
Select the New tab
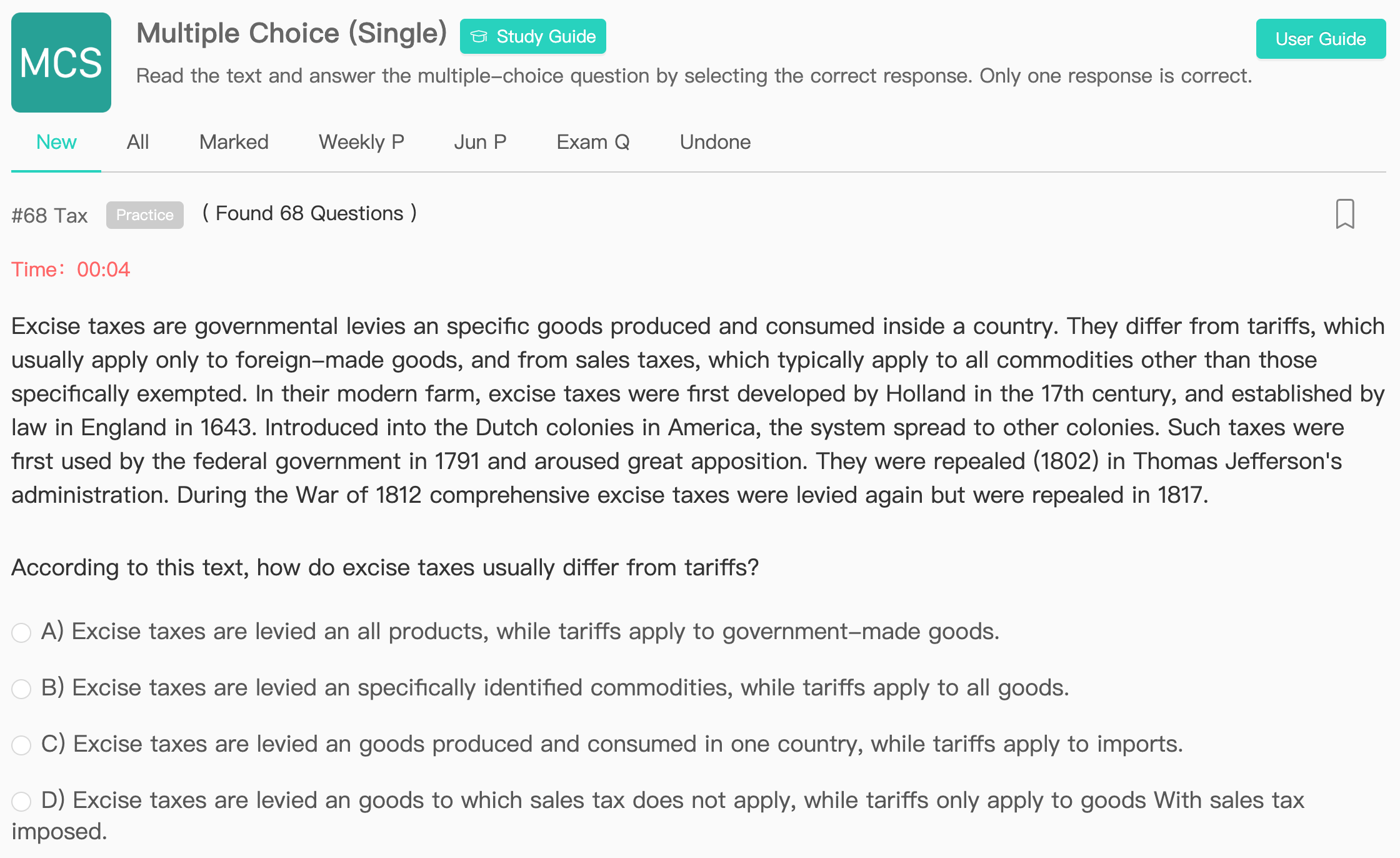pos(56,142)
